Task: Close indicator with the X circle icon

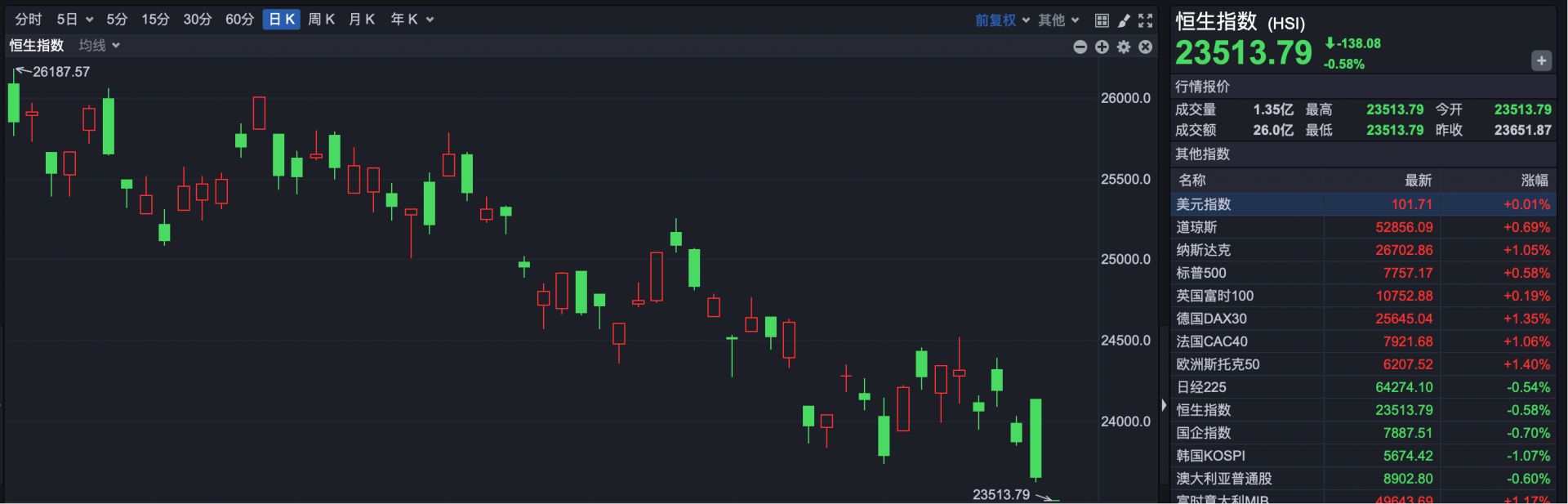Action: click(x=1146, y=47)
